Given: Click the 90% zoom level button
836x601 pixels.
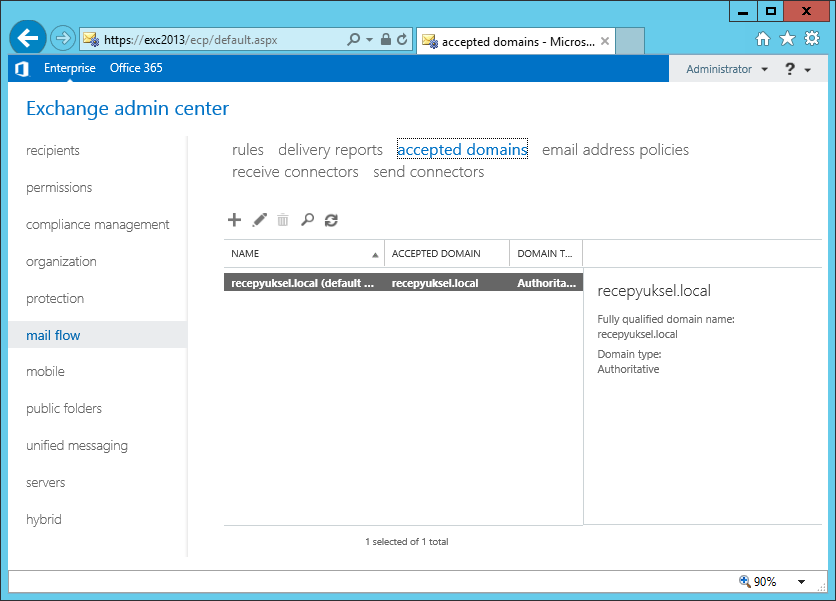Looking at the screenshot, I should click(758, 581).
